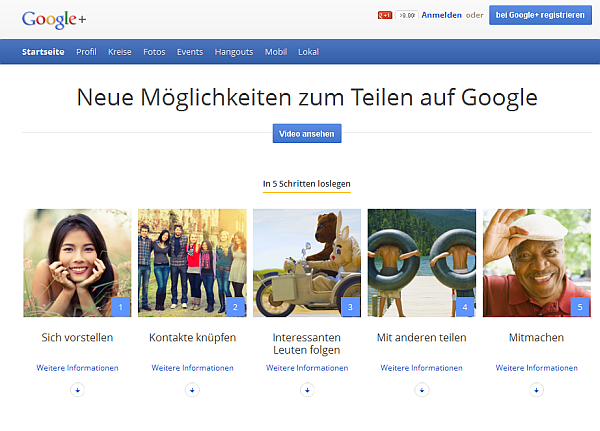
Task: Open the Lokal tab
Action: [308, 52]
